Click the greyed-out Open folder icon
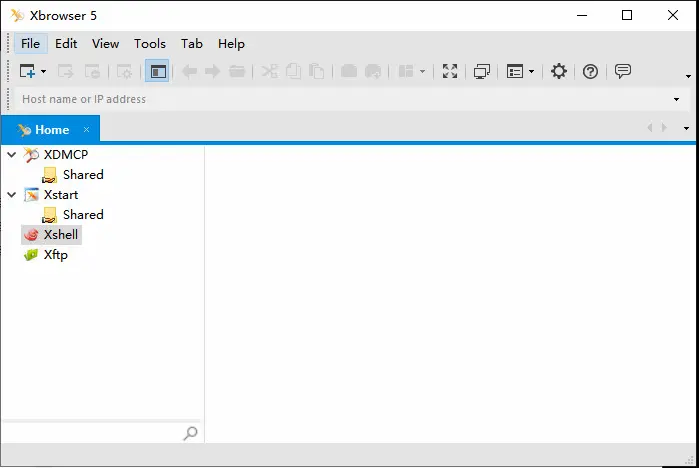The height and width of the screenshot is (468, 699). coord(237,71)
